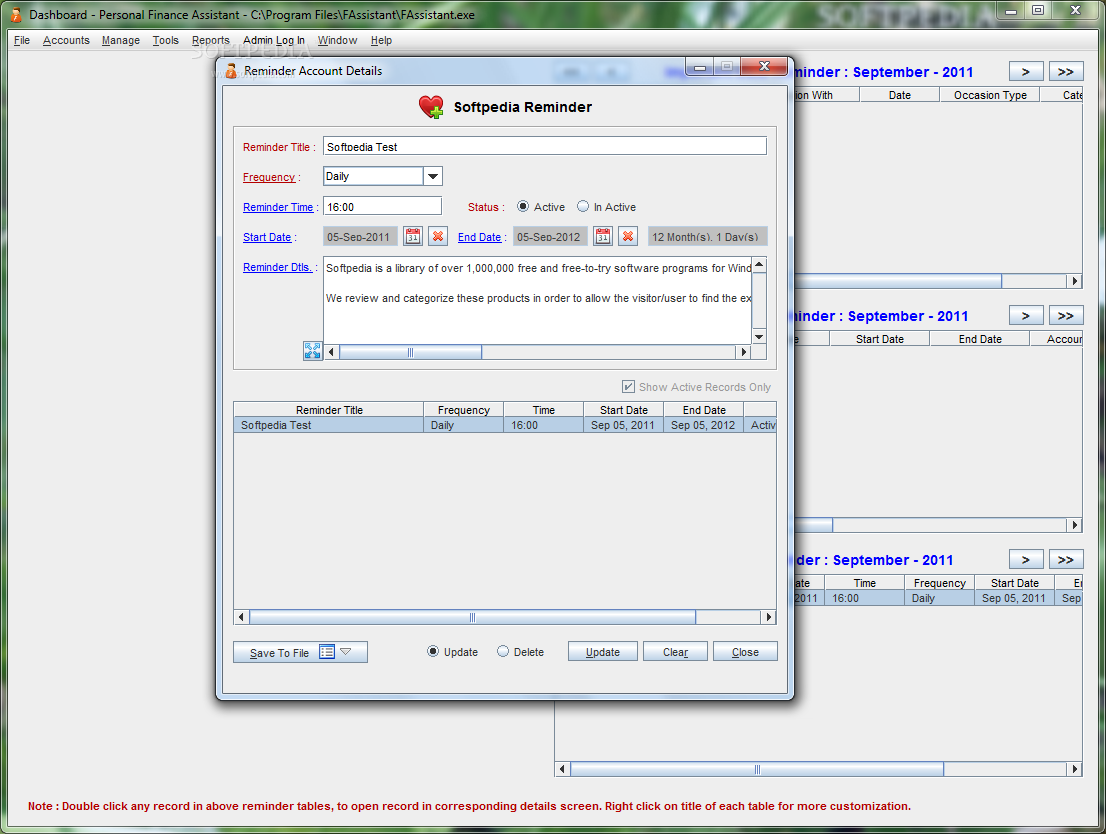Click the Save To File button
1106x834 pixels.
tap(300, 652)
